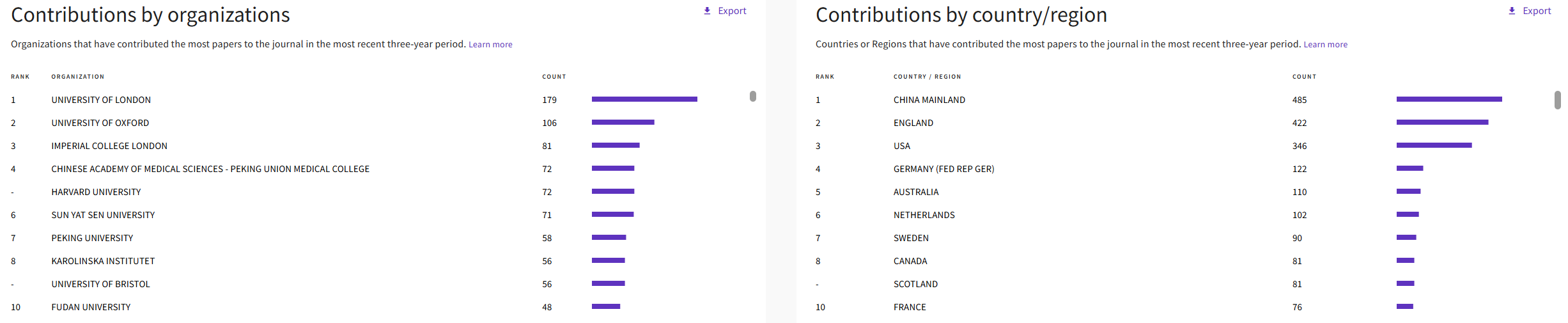This screenshot has height=323, width=1568.
Task: Click count value 422
Action: [1299, 123]
